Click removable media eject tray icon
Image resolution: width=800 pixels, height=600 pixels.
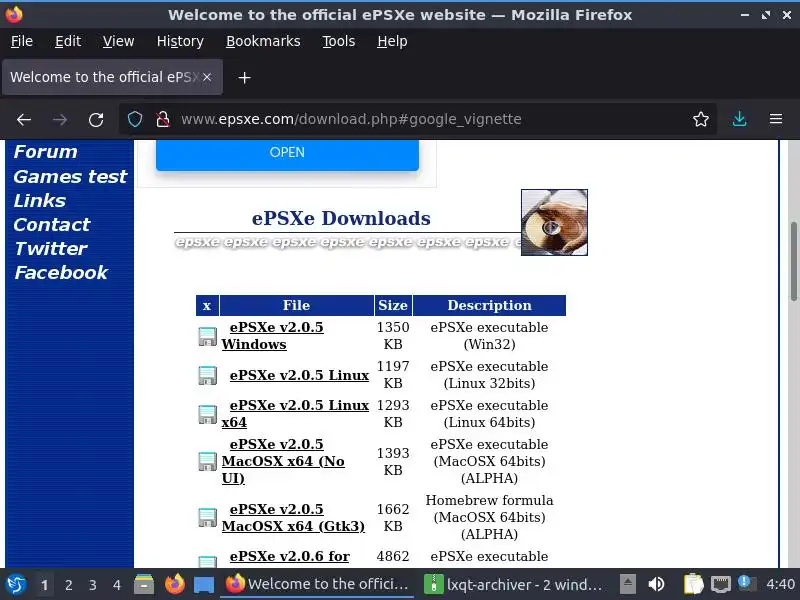(x=628, y=583)
